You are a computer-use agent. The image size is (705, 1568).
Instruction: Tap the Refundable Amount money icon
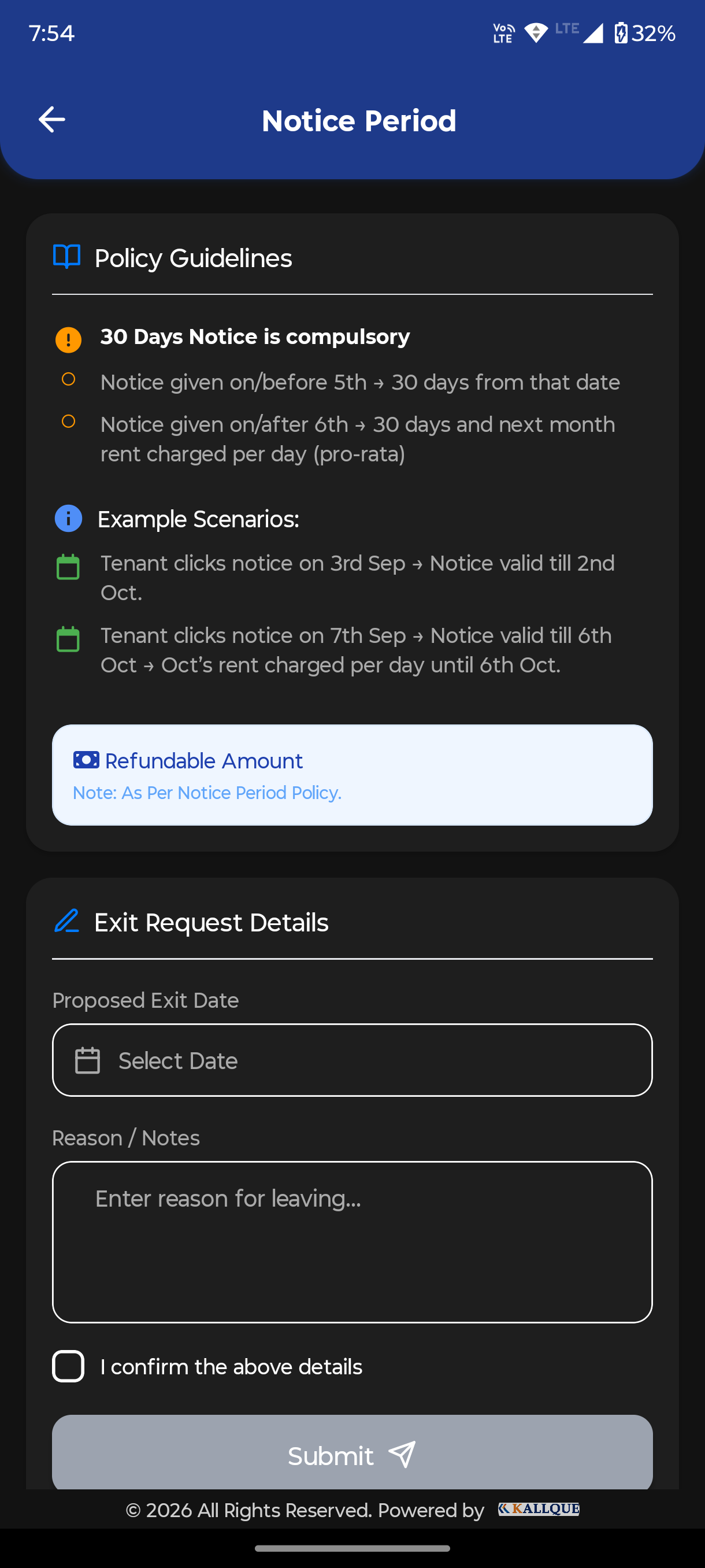tap(86, 760)
